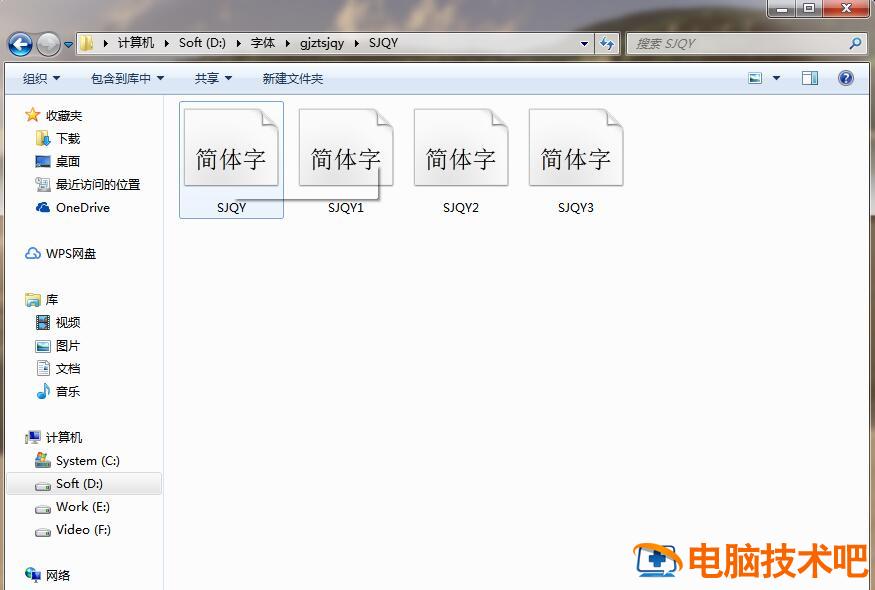The image size is (875, 590).
Task: Click the Video (F:) drive icon
Action: point(43,532)
